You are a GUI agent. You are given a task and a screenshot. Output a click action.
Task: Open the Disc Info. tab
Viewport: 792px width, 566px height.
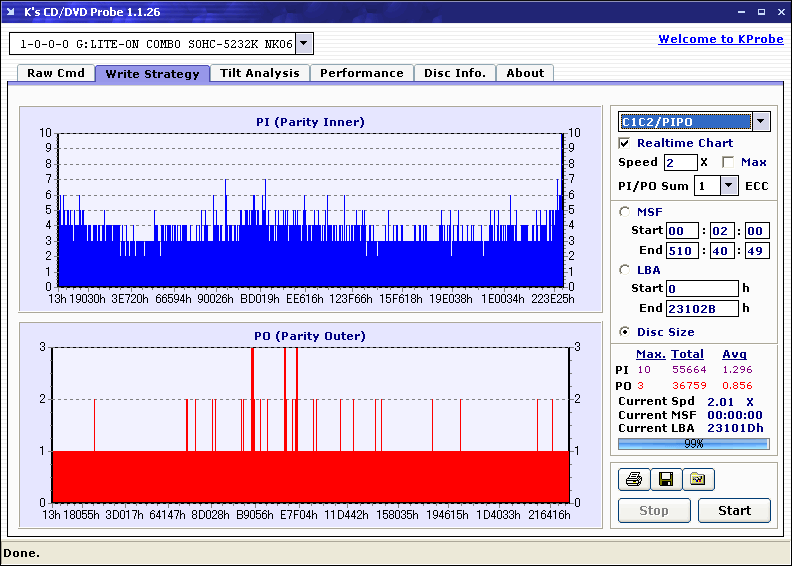(454, 73)
